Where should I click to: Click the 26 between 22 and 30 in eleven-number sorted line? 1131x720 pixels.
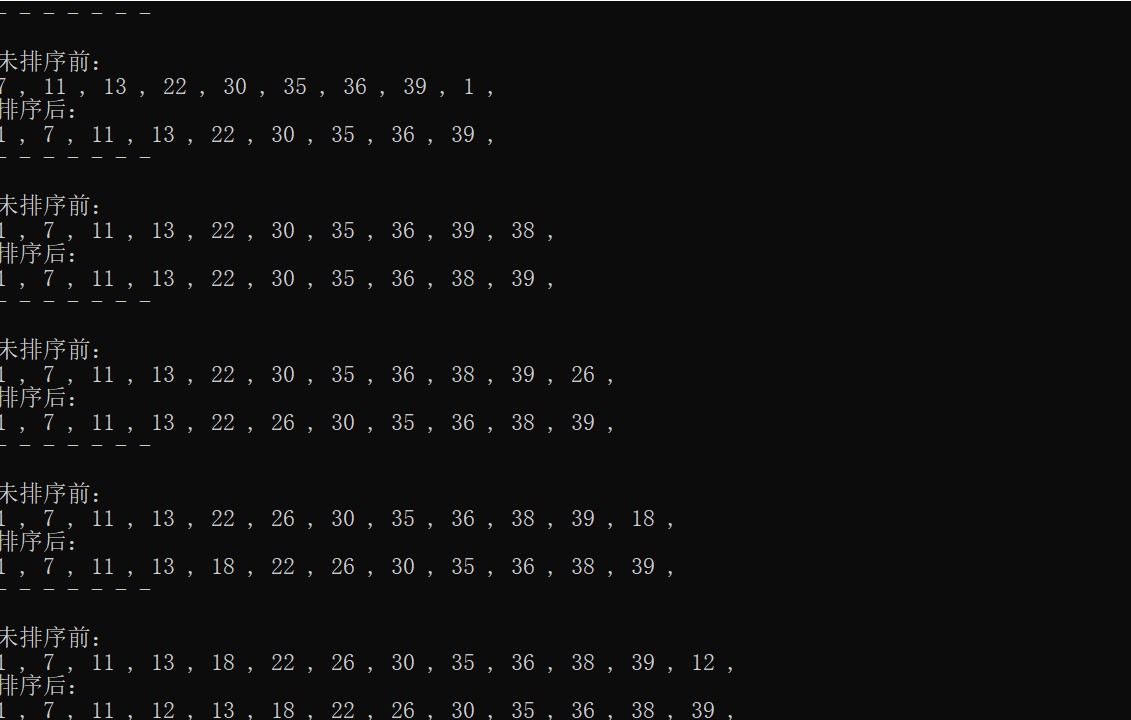tap(283, 423)
